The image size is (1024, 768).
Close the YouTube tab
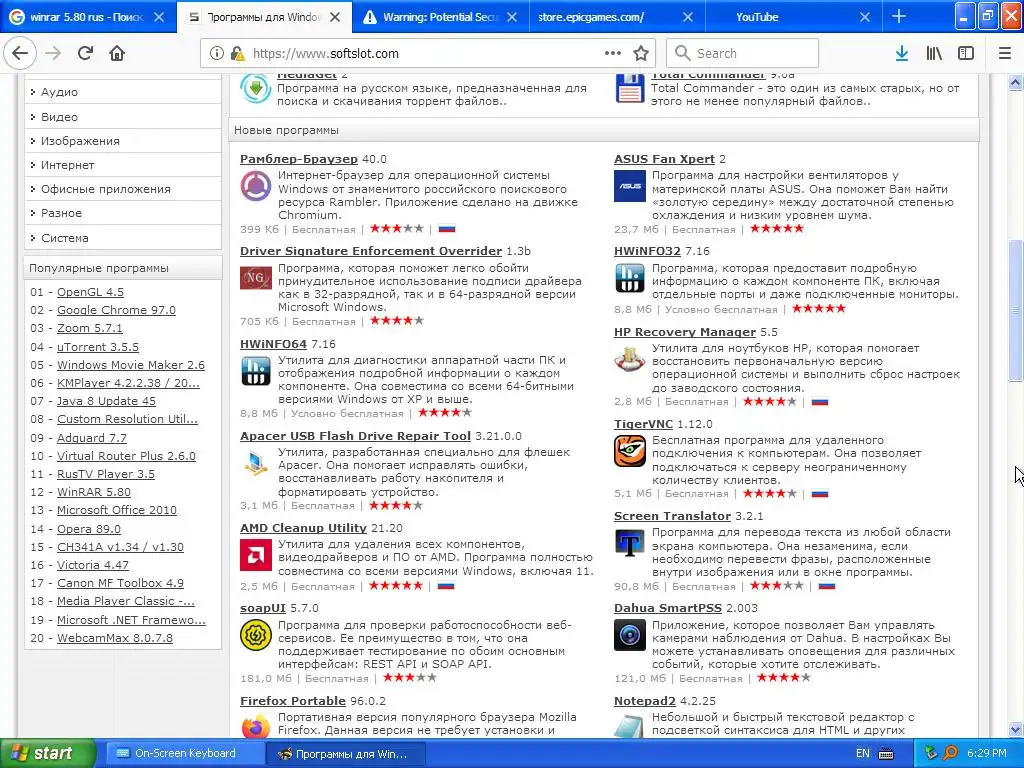[x=864, y=17]
